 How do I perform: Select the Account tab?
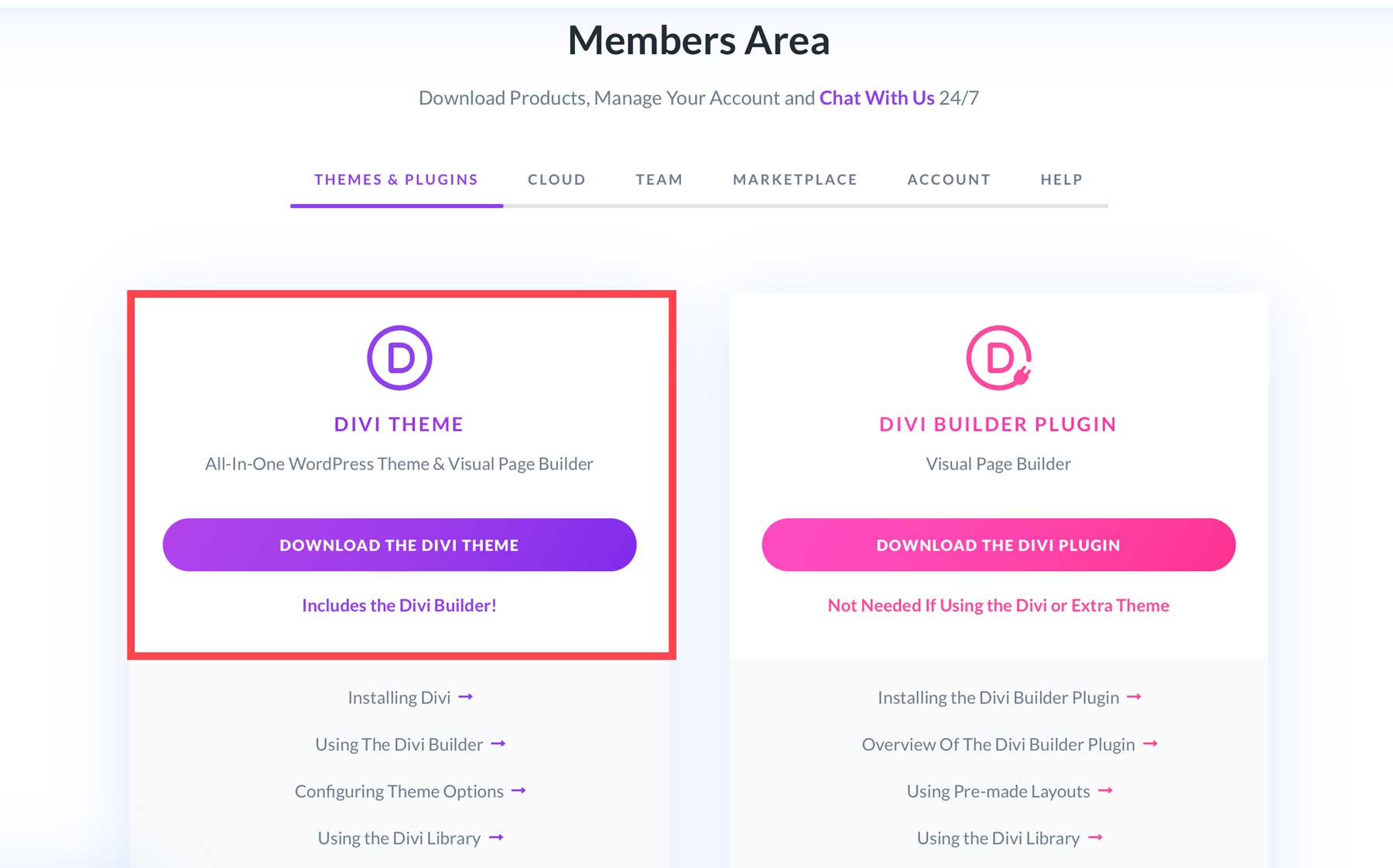click(949, 179)
